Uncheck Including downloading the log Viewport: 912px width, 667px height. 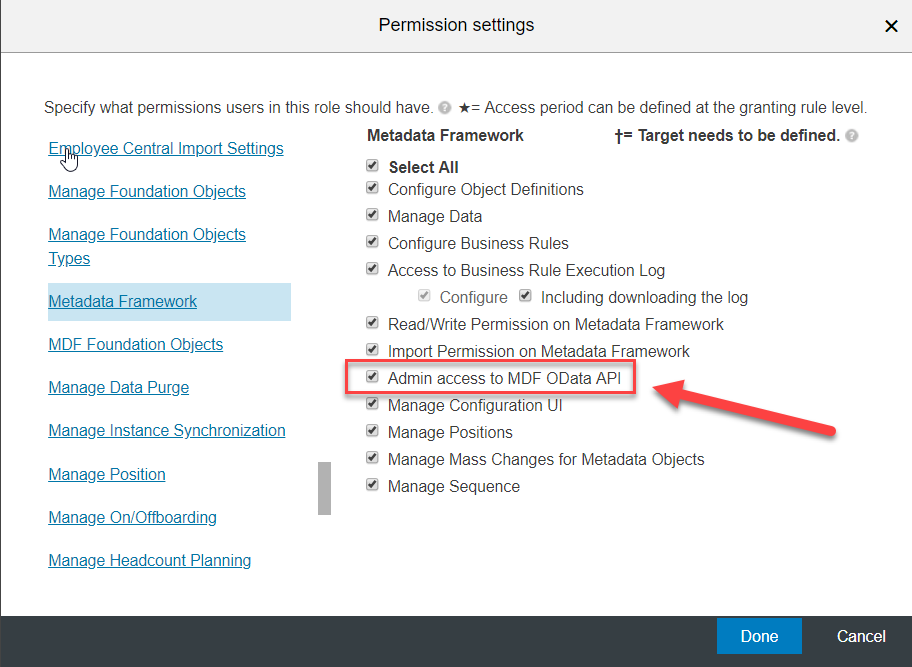click(525, 295)
